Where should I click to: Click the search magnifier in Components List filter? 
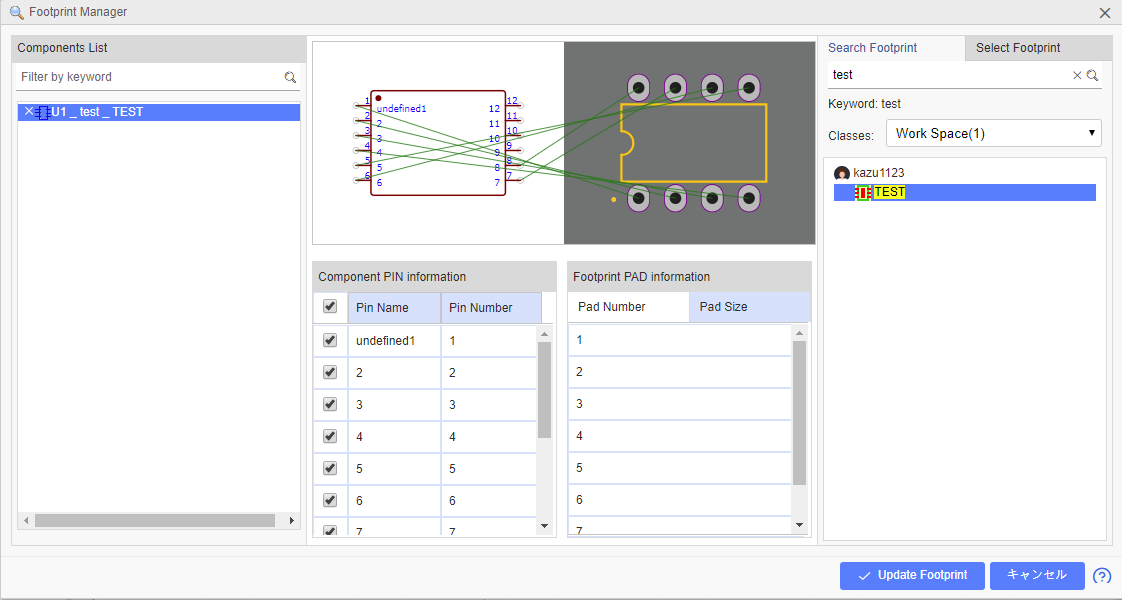(290, 77)
